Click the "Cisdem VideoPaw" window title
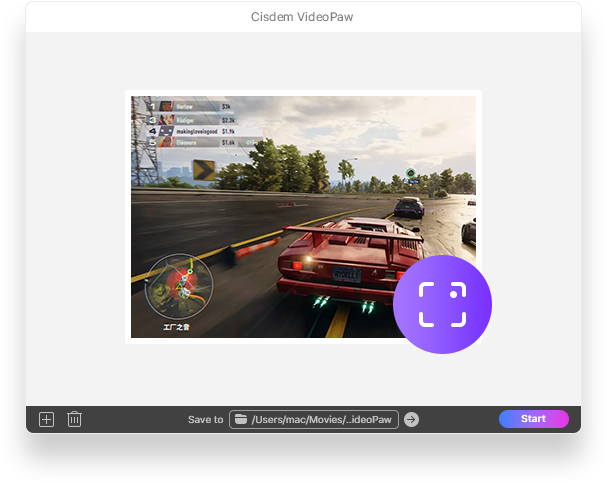This screenshot has height=483, width=607. [302, 17]
